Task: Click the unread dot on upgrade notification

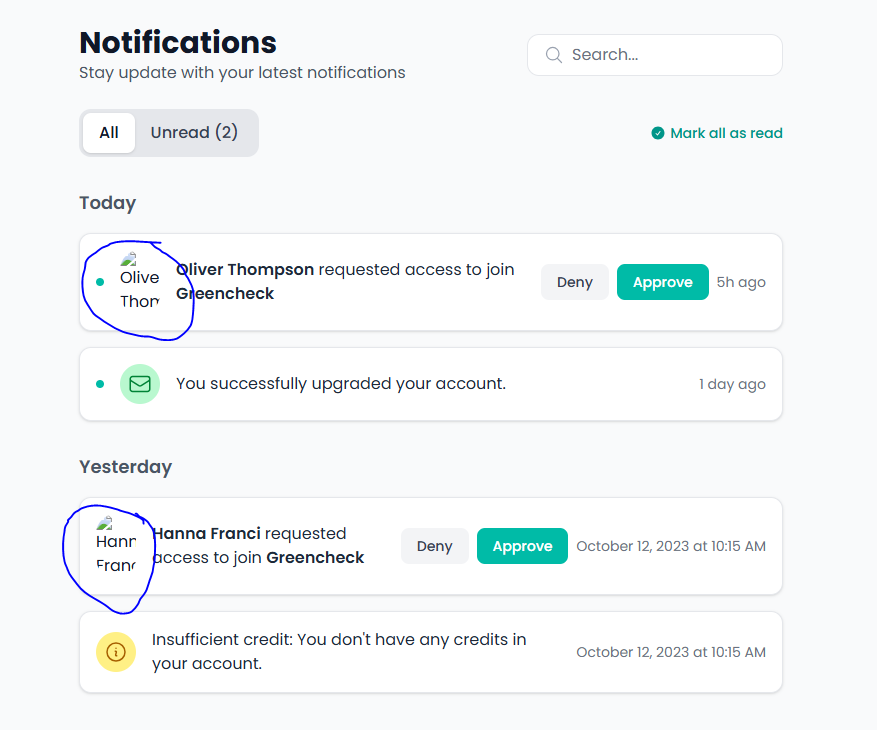Action: click(100, 384)
